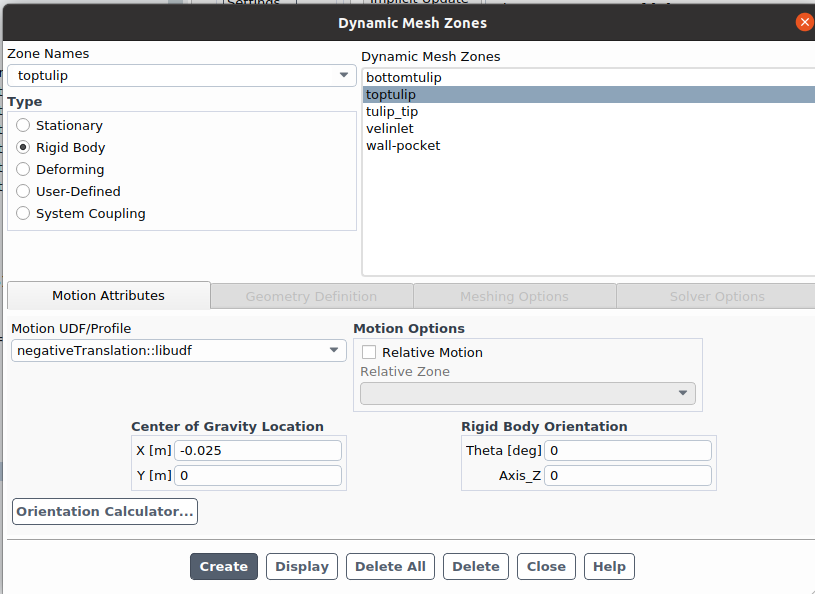The width and height of the screenshot is (815, 594).
Task: Click the Theta [deg] orientation field
Action: pyautogui.click(x=628, y=451)
